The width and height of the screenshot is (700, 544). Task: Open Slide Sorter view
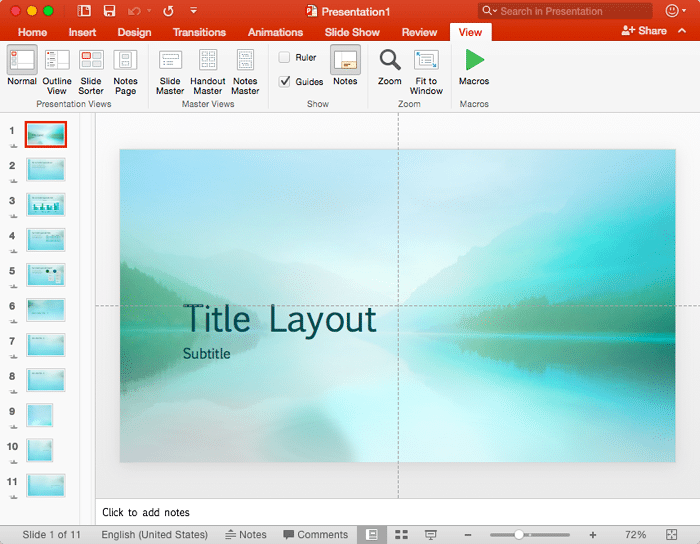click(91, 71)
